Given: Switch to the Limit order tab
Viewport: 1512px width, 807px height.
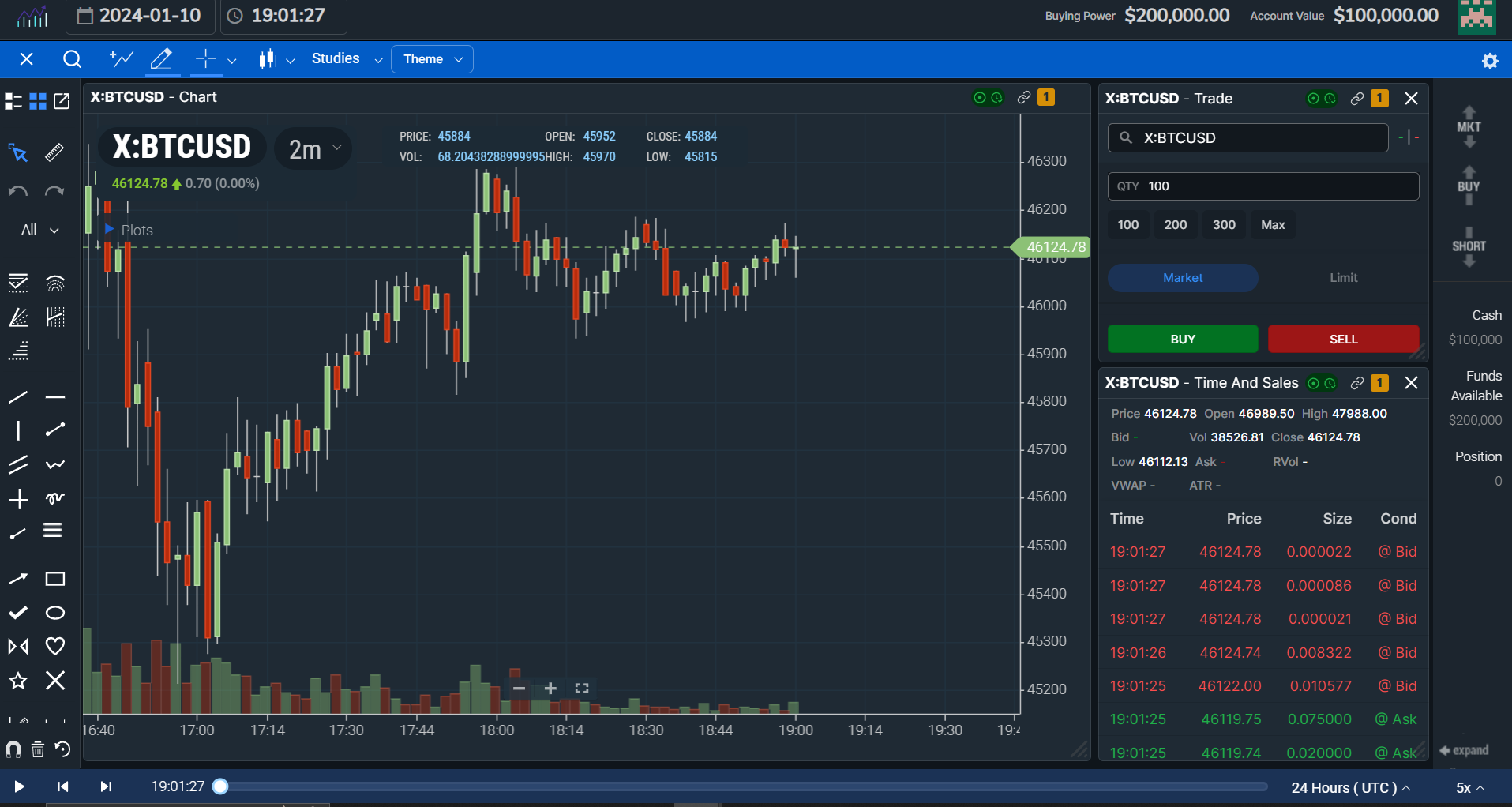Looking at the screenshot, I should [x=1342, y=277].
